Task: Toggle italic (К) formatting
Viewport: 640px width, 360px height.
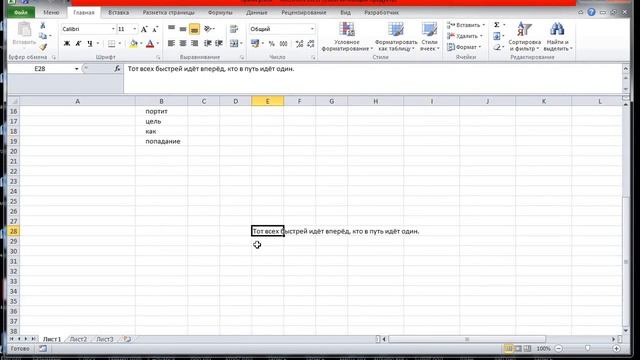Action: pyautogui.click(x=78, y=43)
